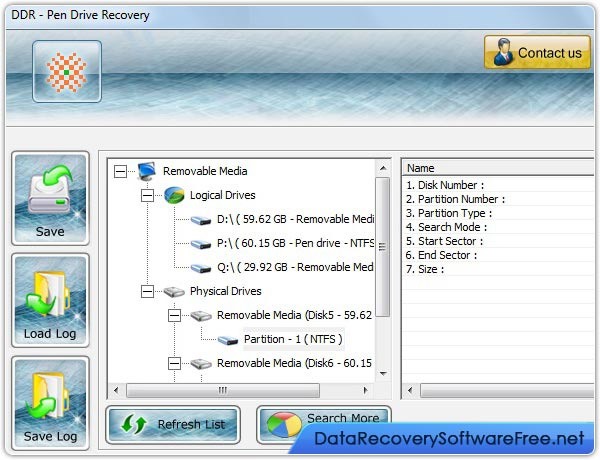The image size is (600, 460).
Task: Click the Save button with drive icon
Action: coord(50,198)
